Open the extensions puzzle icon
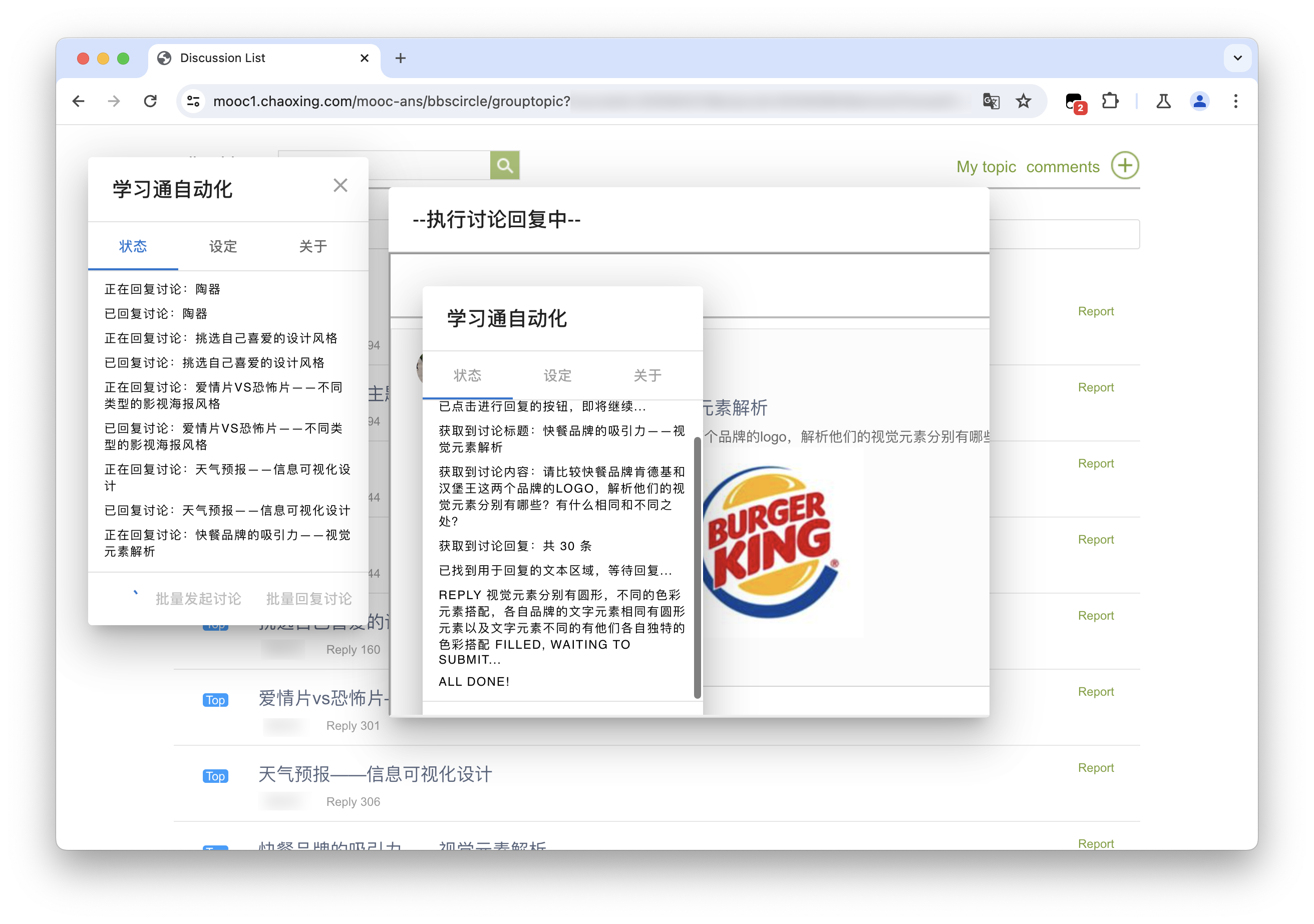This screenshot has width=1314, height=924. 1110,101
